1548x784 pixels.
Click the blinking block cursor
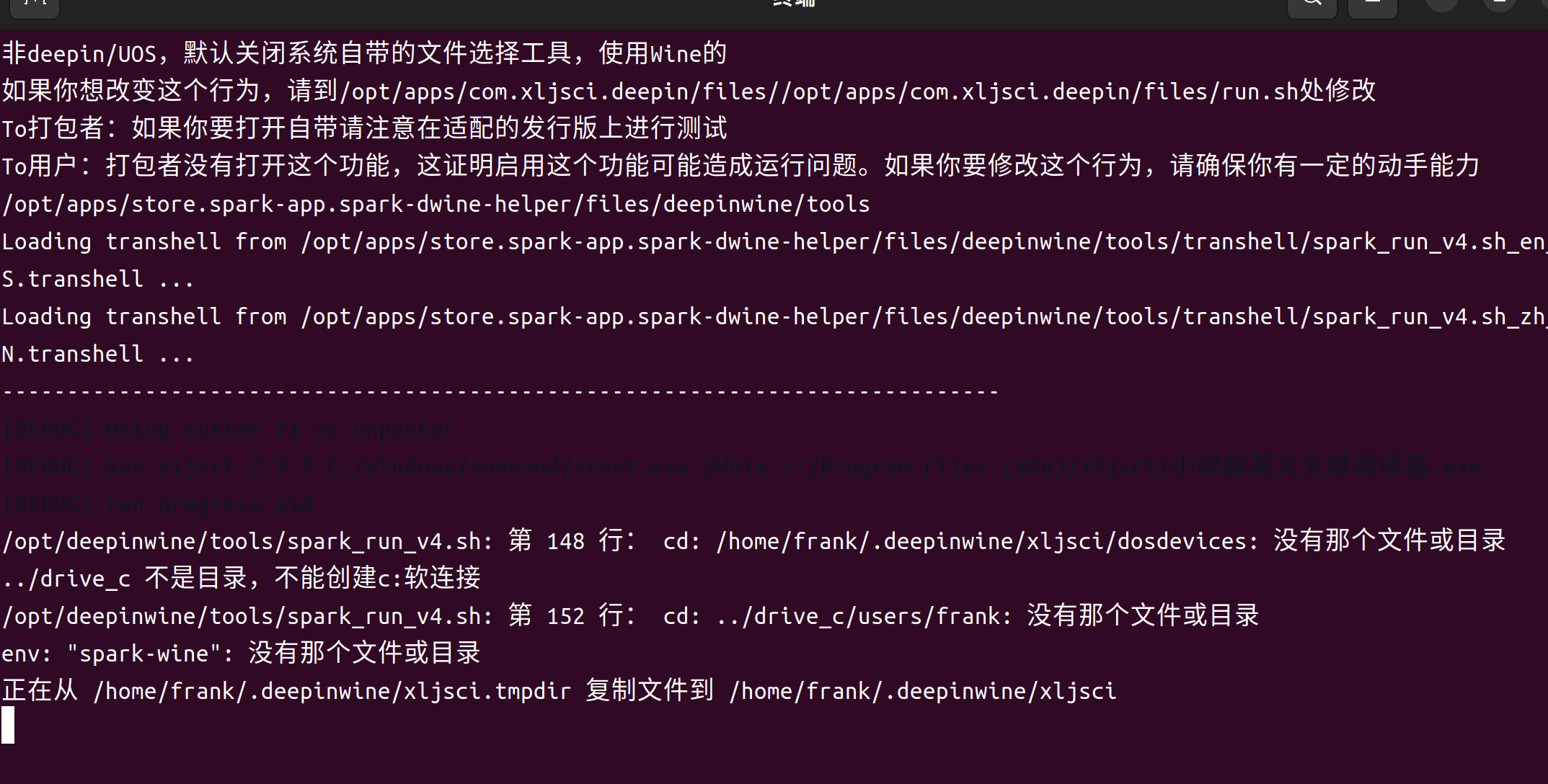pyautogui.click(x=8, y=725)
